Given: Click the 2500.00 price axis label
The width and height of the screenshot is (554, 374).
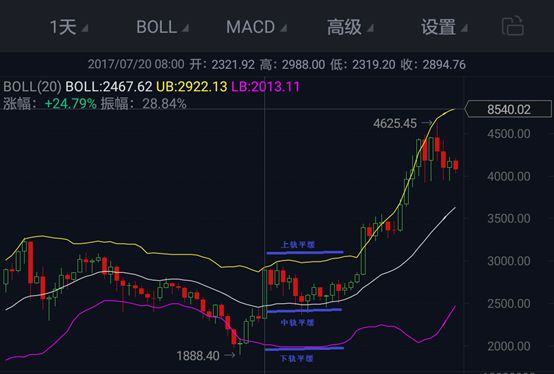Looking at the screenshot, I should coord(509,304).
